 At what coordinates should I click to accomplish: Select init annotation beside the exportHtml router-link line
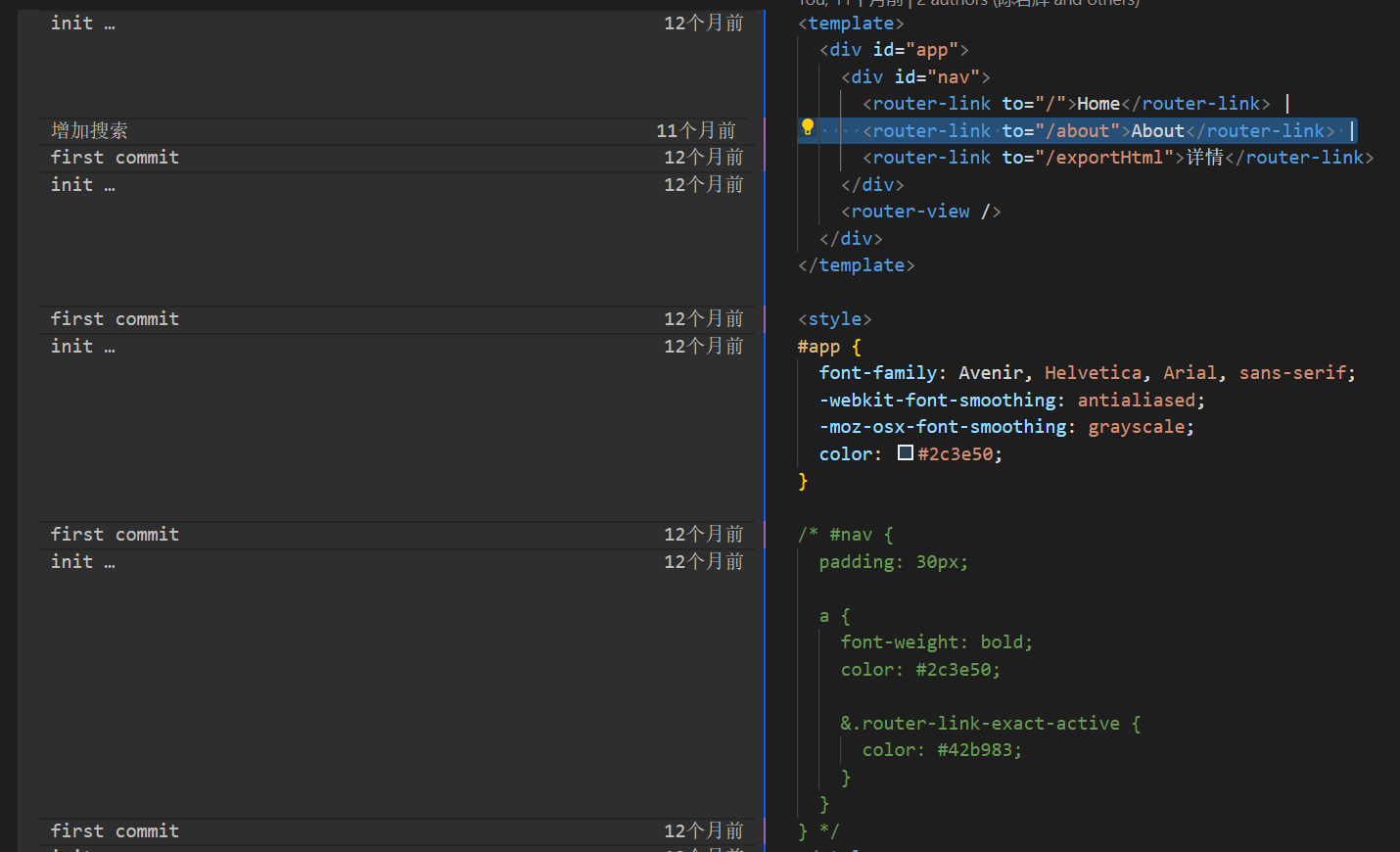(x=83, y=185)
